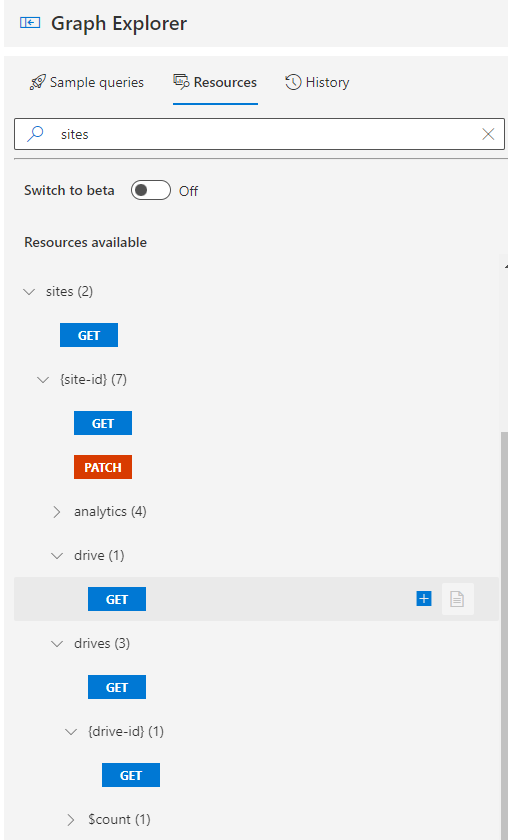Toggle the Switch to beta switch
This screenshot has height=840, width=508.
pos(151,191)
